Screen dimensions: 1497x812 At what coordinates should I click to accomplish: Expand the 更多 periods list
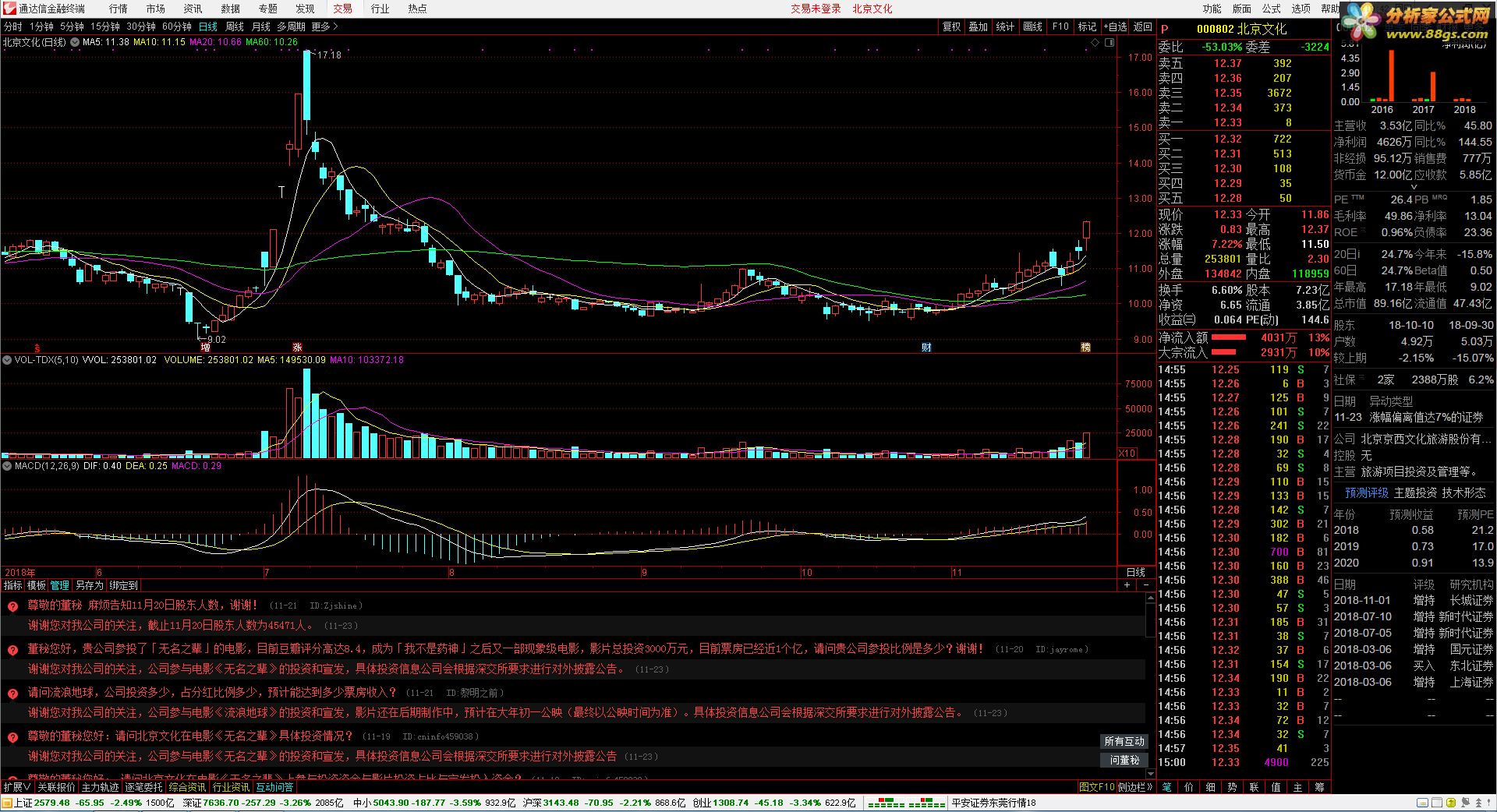pyautogui.click(x=324, y=26)
